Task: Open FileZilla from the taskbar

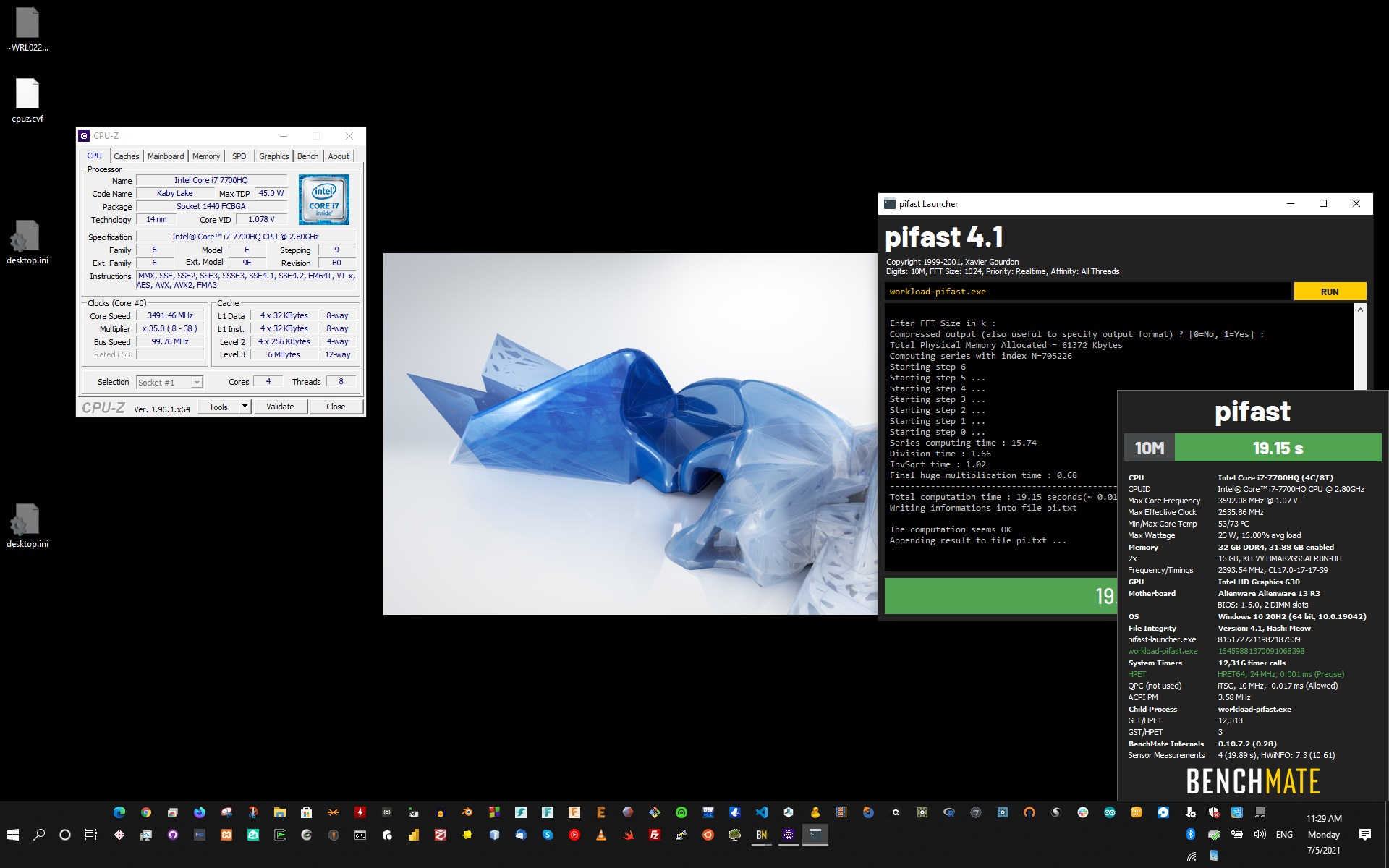Action: (655, 835)
